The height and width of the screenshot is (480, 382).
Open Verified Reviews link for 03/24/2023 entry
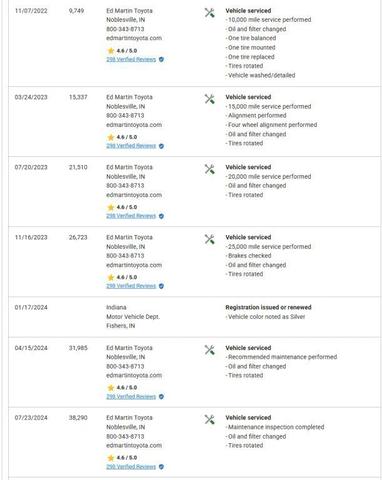131,146
